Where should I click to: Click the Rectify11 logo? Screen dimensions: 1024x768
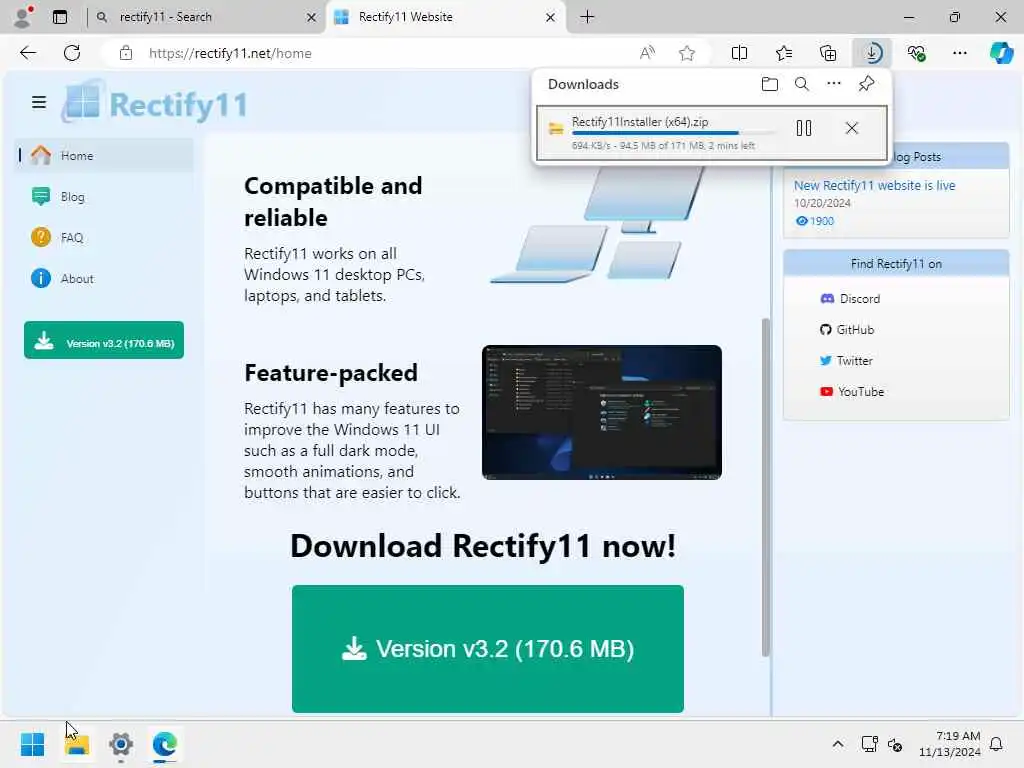click(155, 103)
